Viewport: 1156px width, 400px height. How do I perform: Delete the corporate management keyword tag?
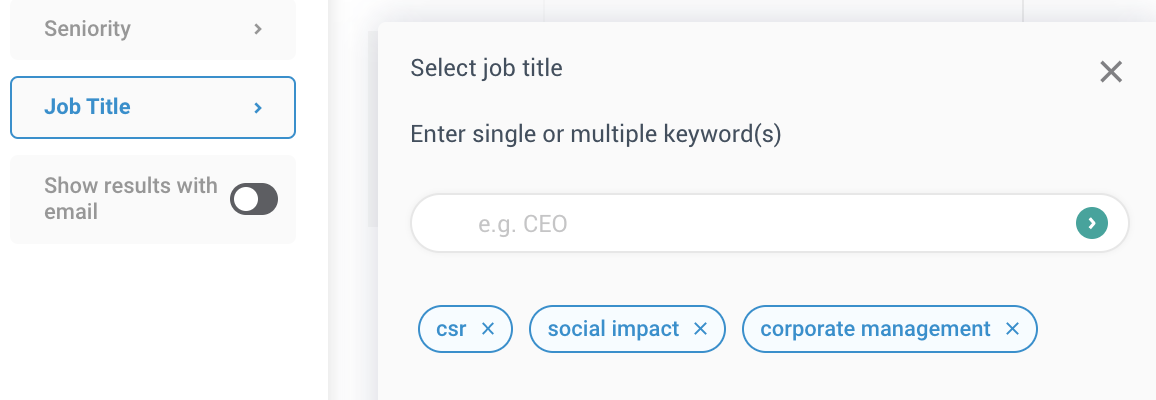pos(1012,329)
